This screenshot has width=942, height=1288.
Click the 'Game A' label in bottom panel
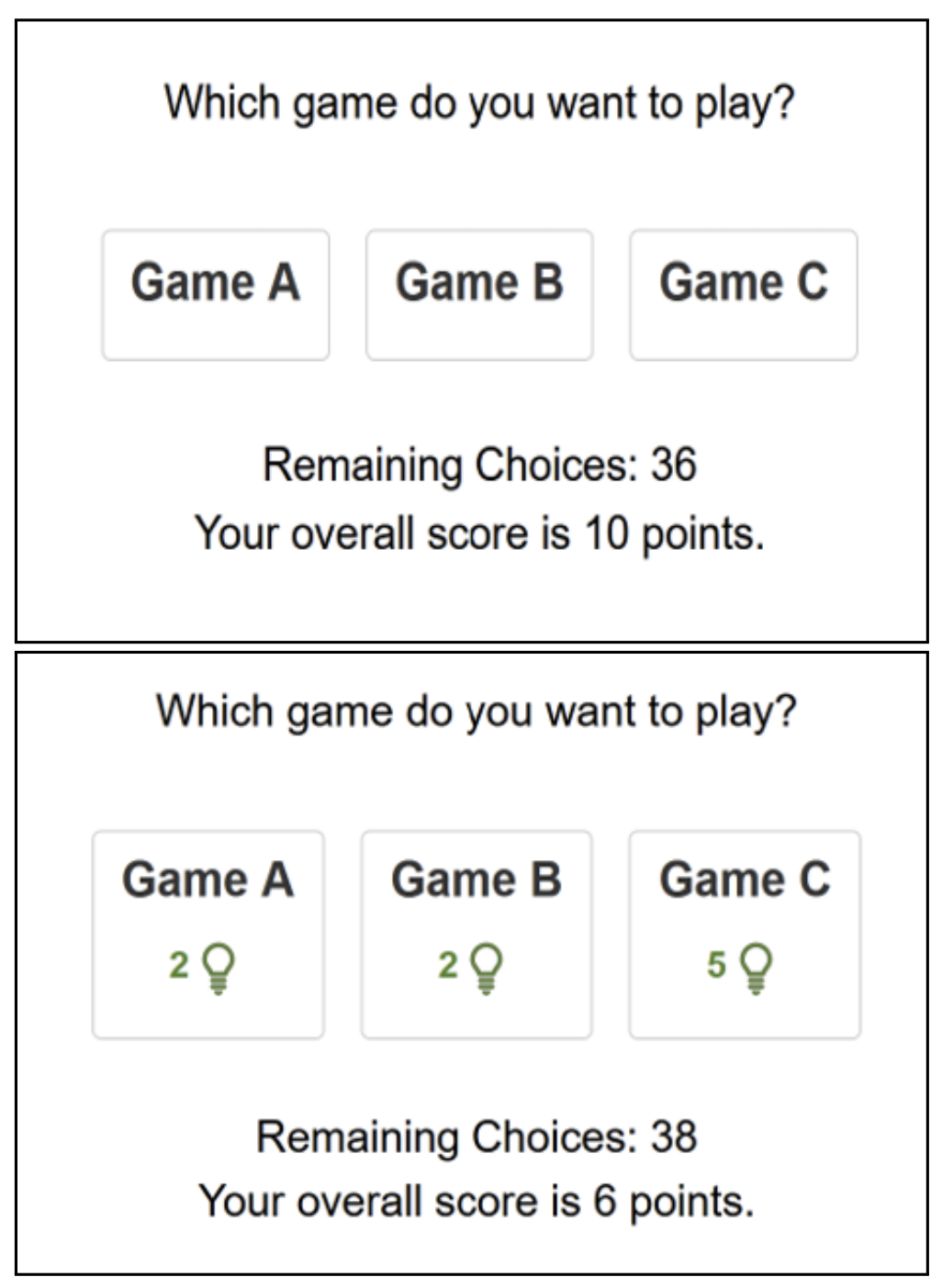(208, 879)
